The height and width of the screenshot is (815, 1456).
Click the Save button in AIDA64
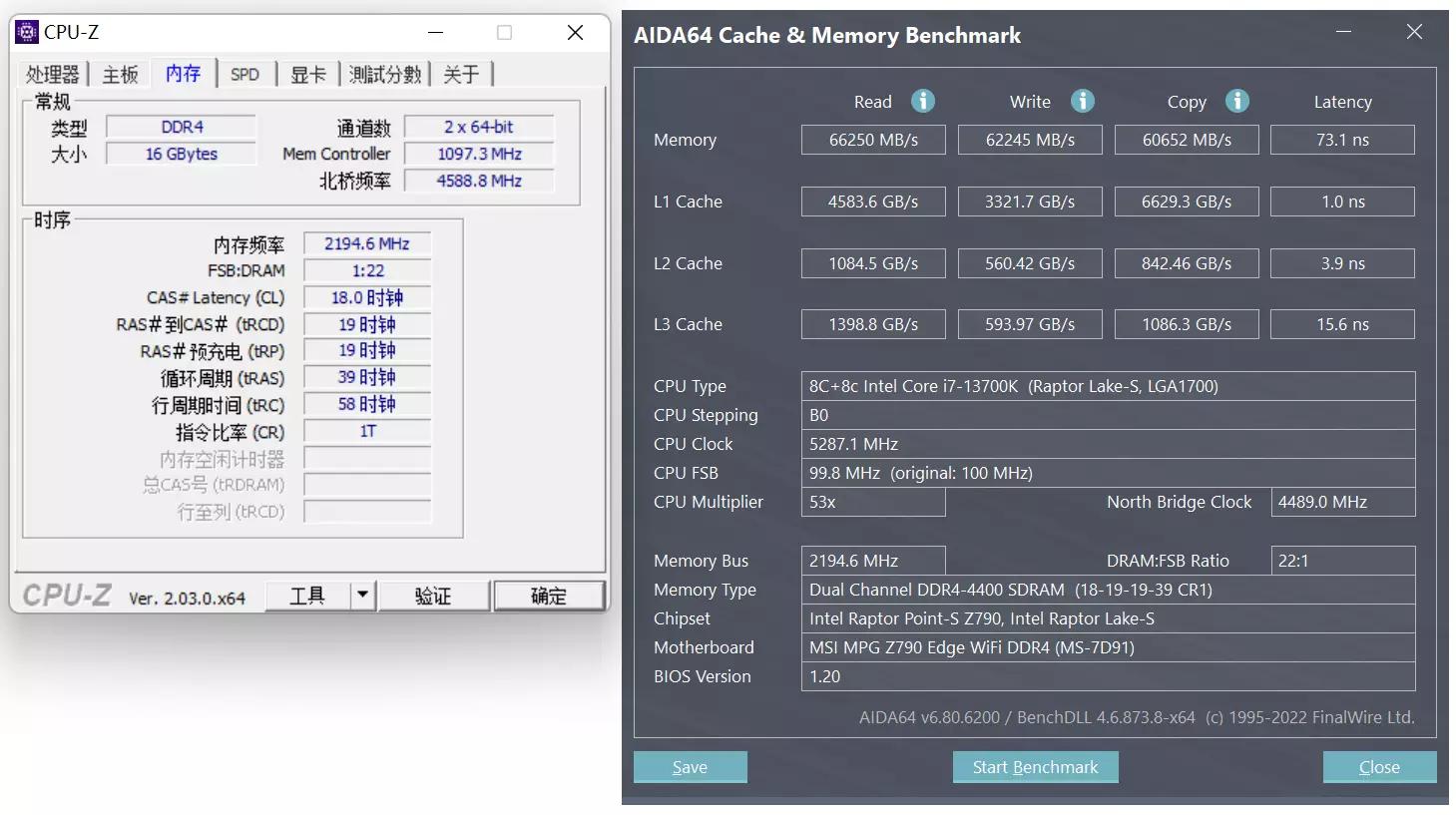click(x=690, y=766)
